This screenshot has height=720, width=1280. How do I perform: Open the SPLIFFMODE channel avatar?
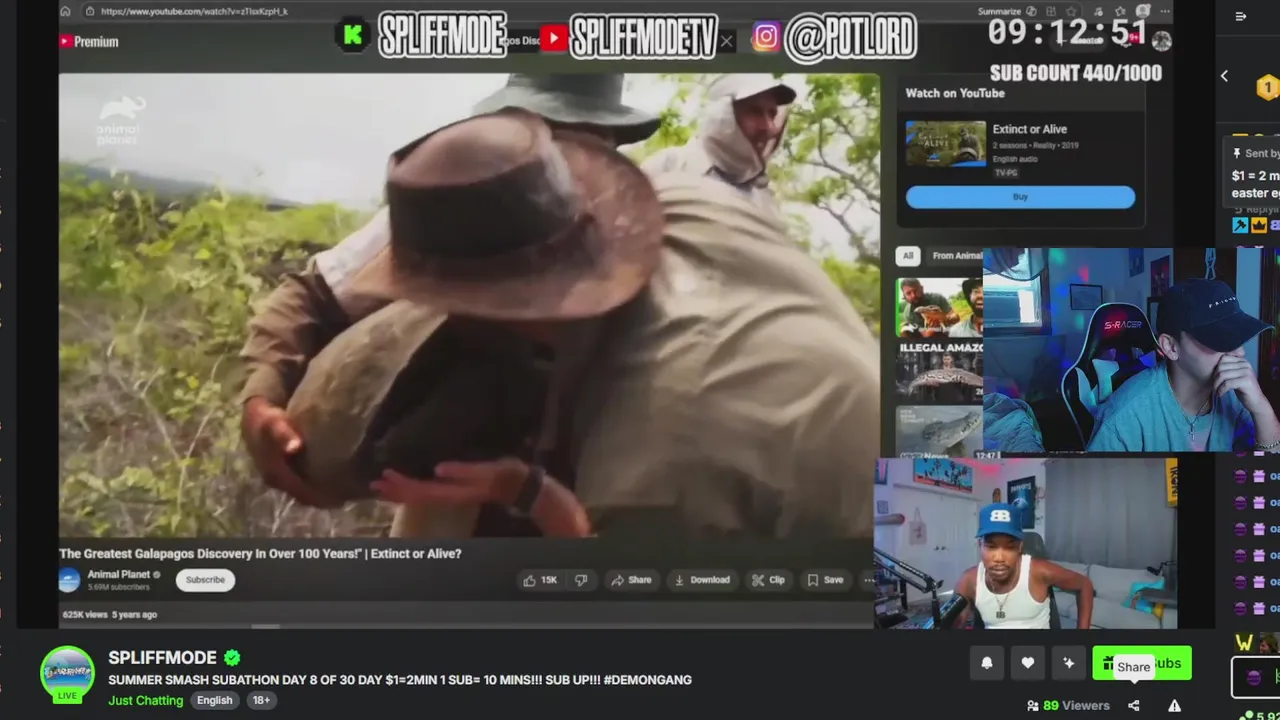[67, 672]
